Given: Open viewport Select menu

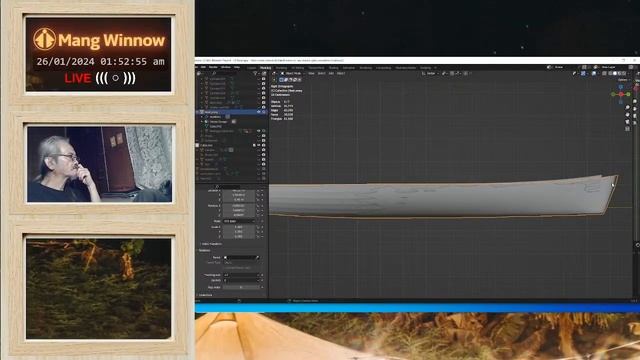Looking at the screenshot, I should point(321,73).
